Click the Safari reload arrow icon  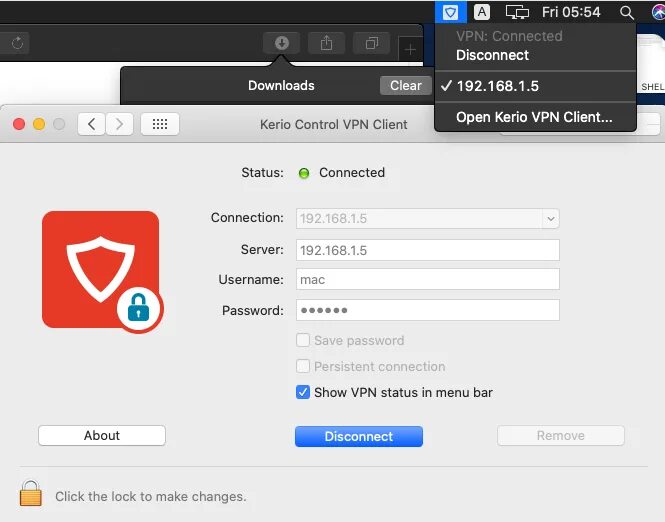point(17,43)
